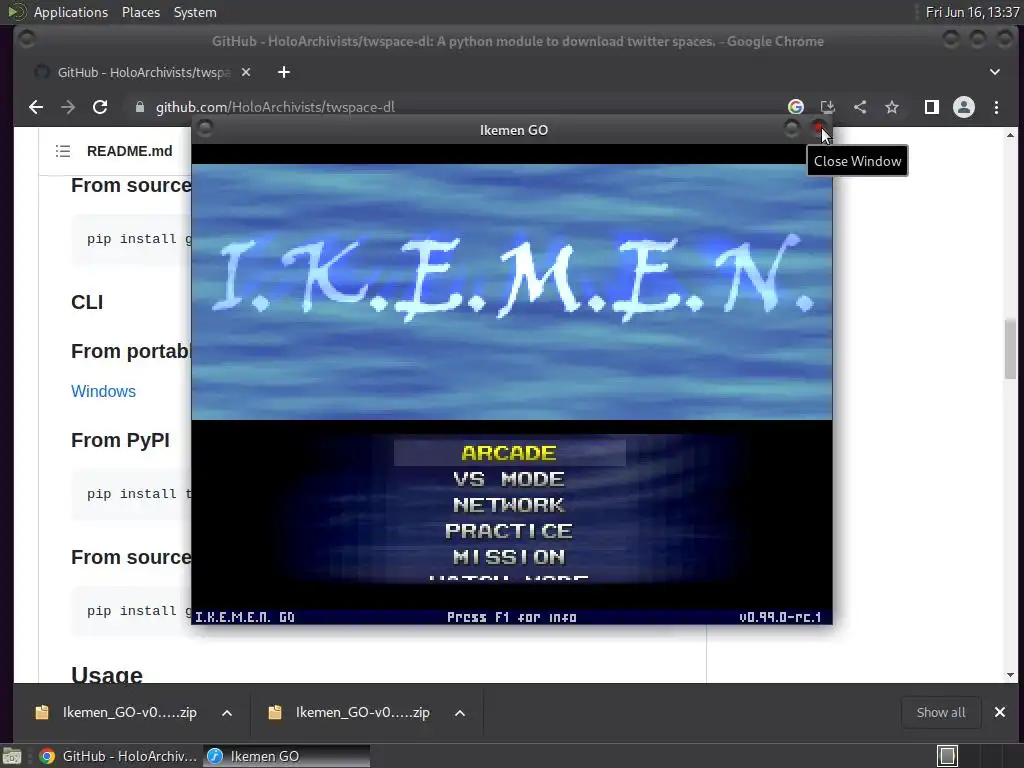
Task: Bookmark this tab with star
Action: point(892,107)
